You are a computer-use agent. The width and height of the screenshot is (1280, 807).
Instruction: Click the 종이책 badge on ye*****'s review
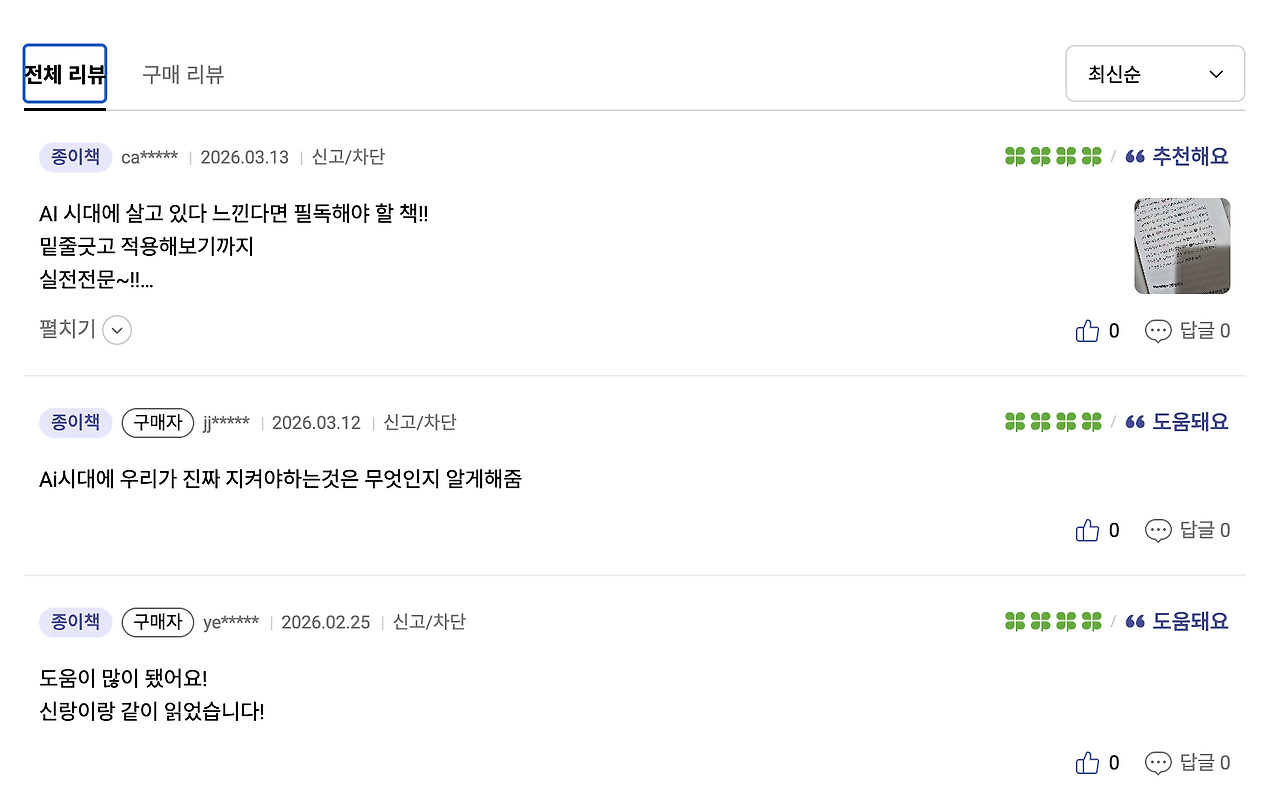coord(75,621)
